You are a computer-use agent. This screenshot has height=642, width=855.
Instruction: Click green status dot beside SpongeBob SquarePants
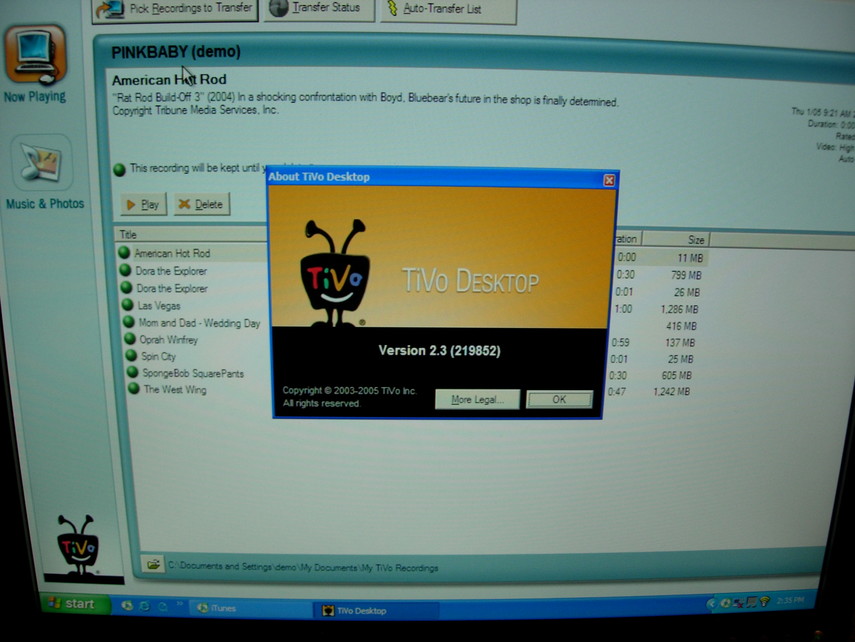click(x=133, y=372)
